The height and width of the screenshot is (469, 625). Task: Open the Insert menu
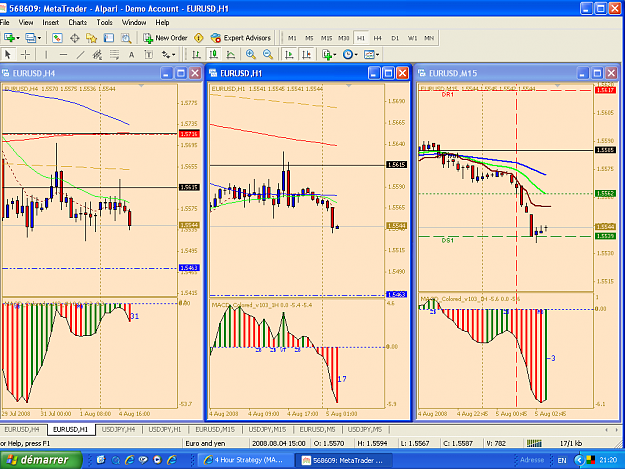51,22
